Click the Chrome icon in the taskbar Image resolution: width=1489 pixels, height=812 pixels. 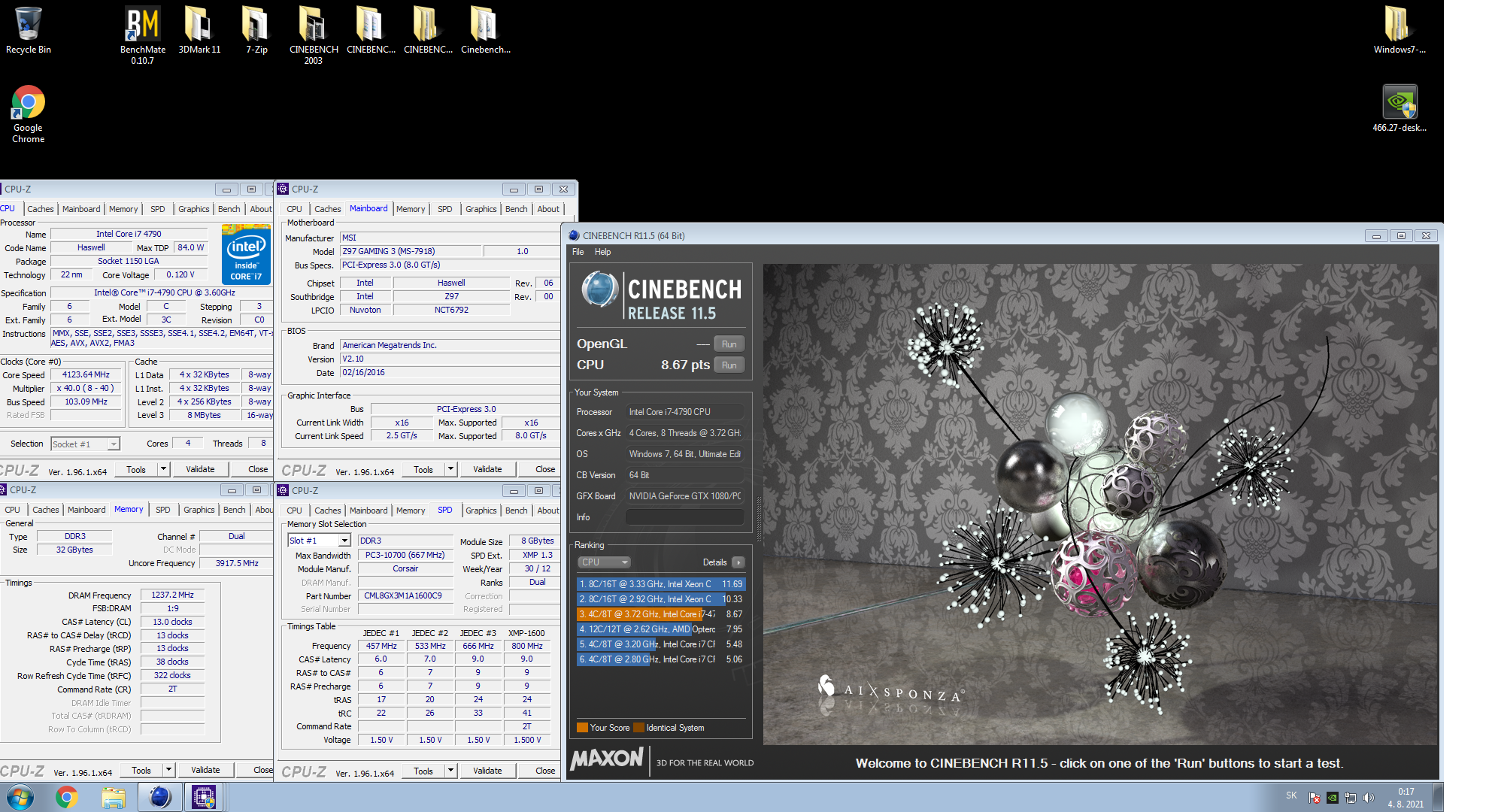coord(66,797)
